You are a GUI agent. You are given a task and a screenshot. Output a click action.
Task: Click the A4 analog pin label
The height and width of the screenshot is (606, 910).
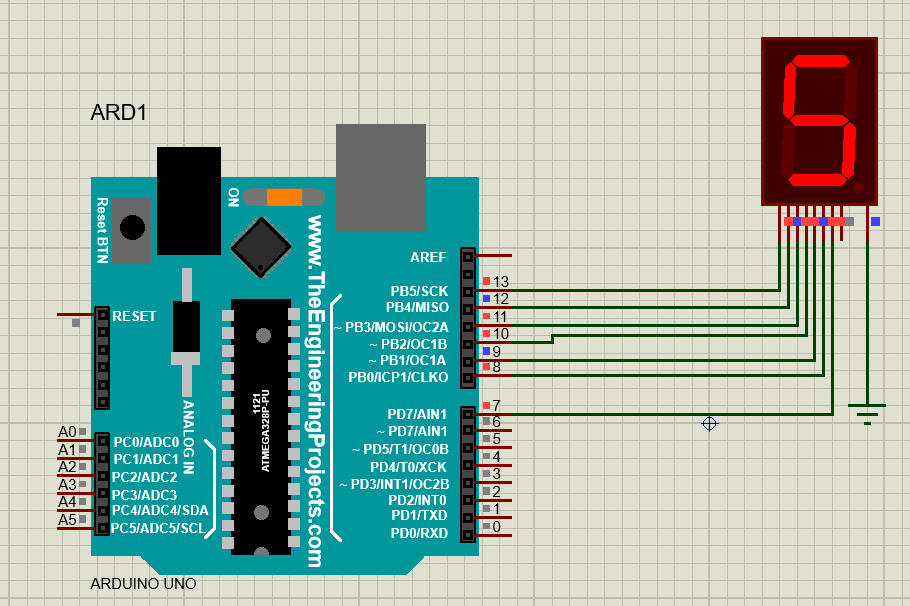pyautogui.click(x=67, y=502)
